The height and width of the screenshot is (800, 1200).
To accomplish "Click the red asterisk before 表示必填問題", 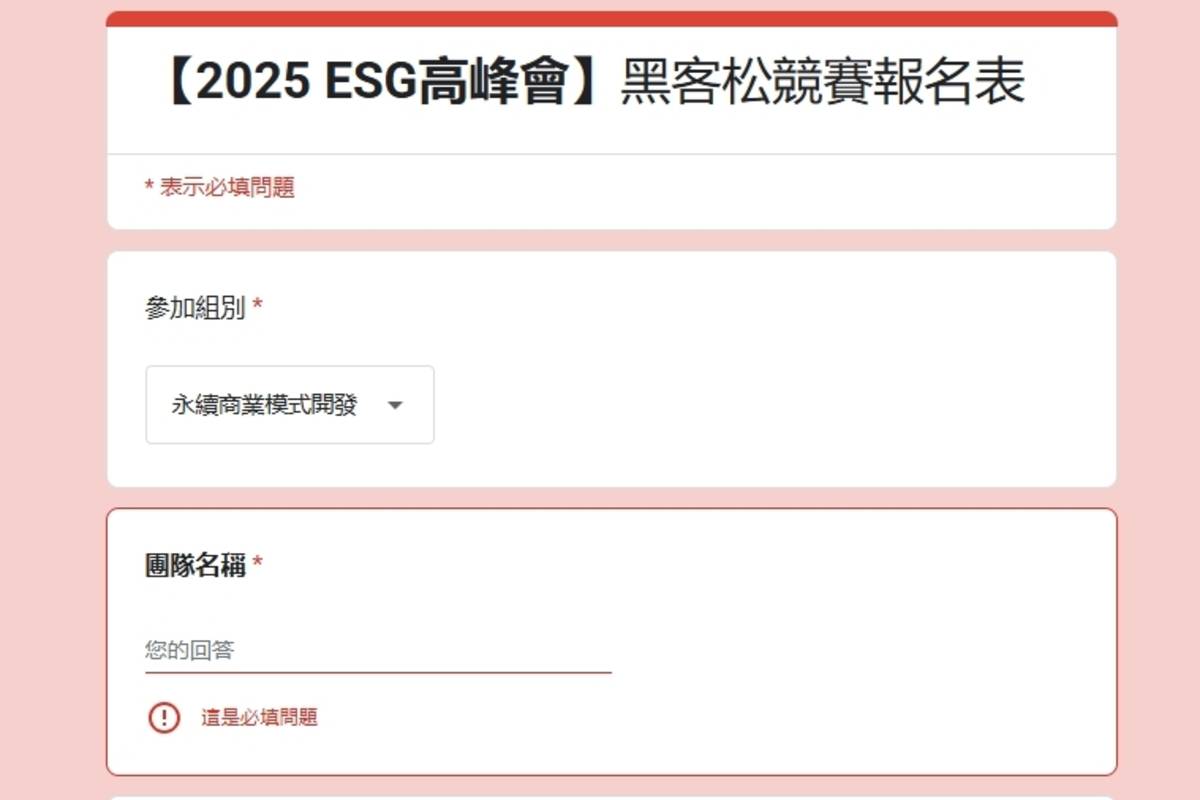I will coord(149,185).
